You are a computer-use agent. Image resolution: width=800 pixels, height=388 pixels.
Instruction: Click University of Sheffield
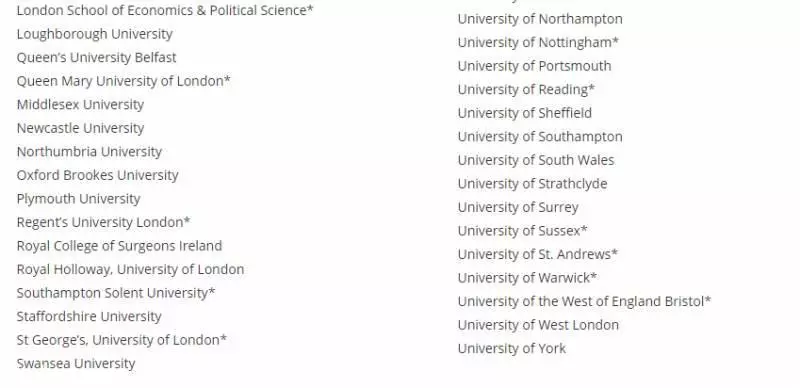(x=524, y=113)
